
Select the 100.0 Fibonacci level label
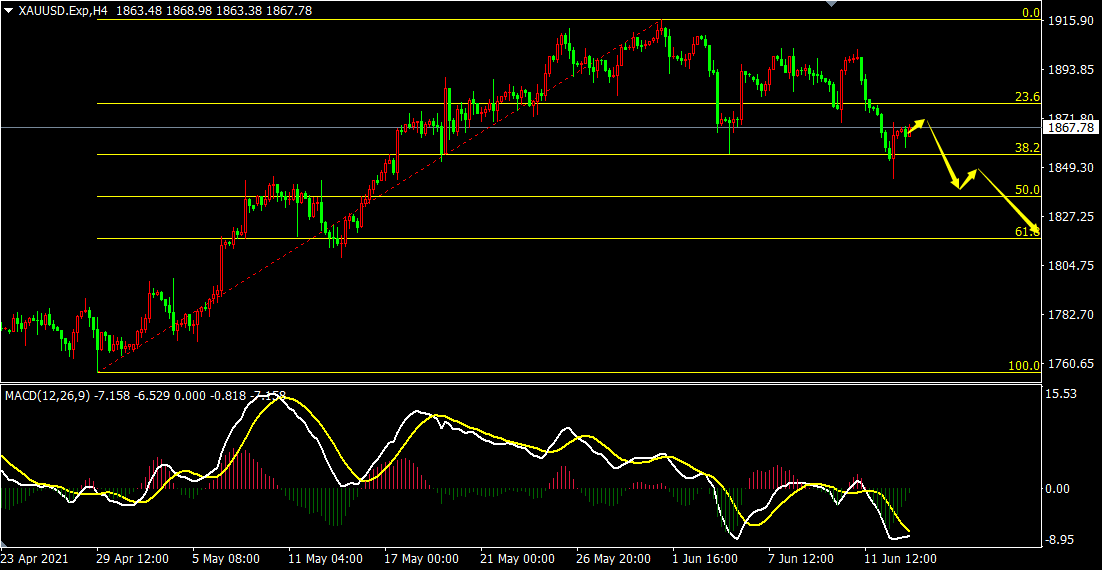[1023, 366]
